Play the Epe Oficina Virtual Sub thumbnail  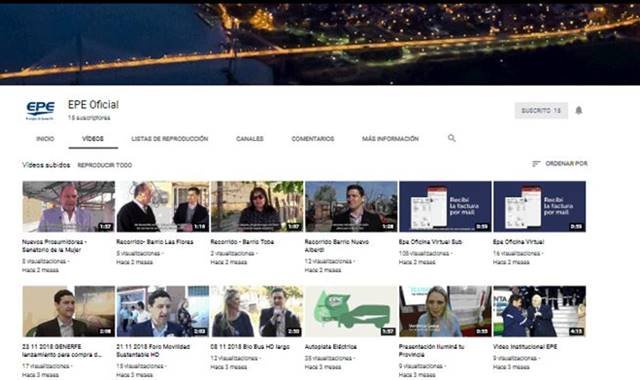point(445,207)
